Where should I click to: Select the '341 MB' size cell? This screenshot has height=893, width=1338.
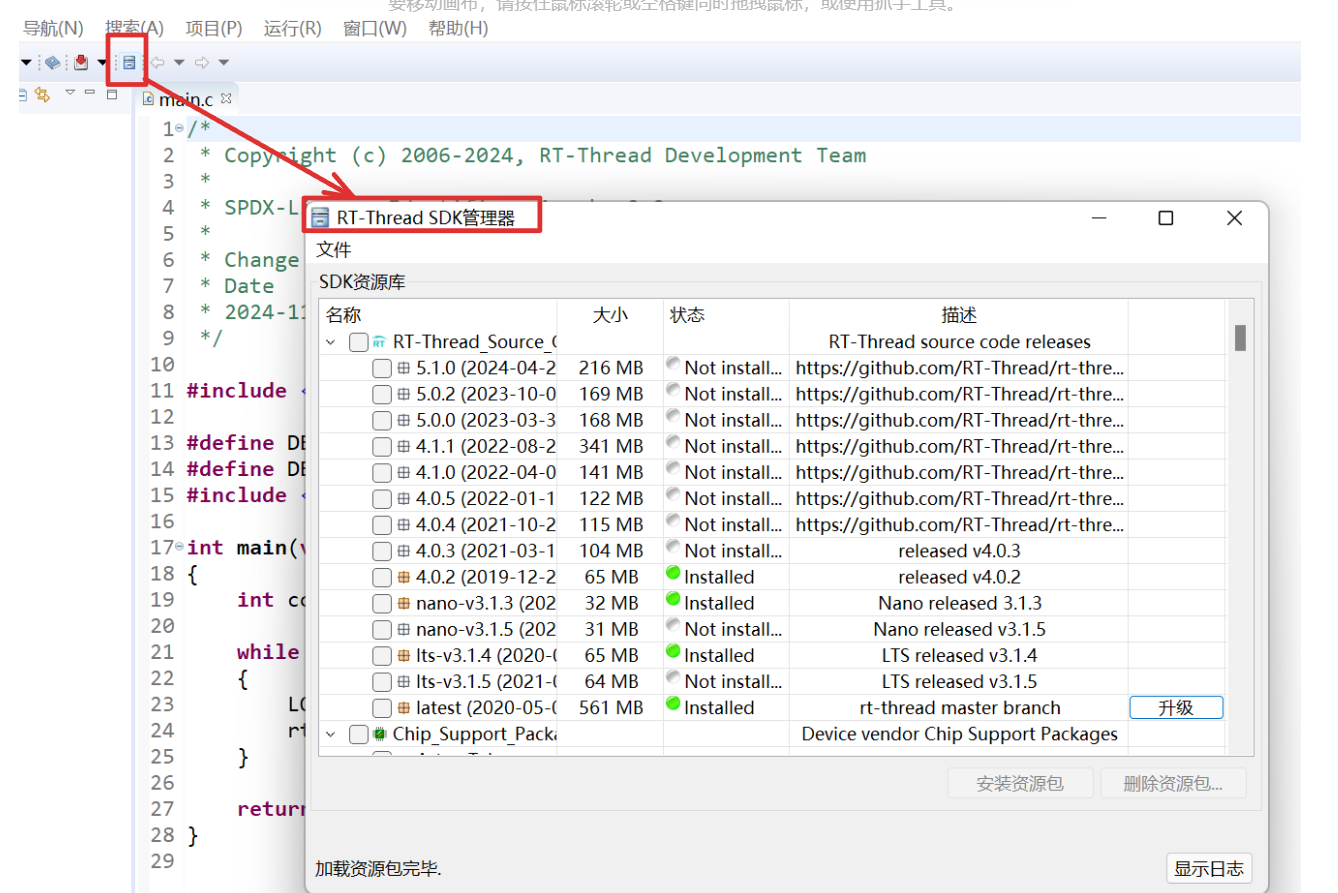pyautogui.click(x=610, y=446)
